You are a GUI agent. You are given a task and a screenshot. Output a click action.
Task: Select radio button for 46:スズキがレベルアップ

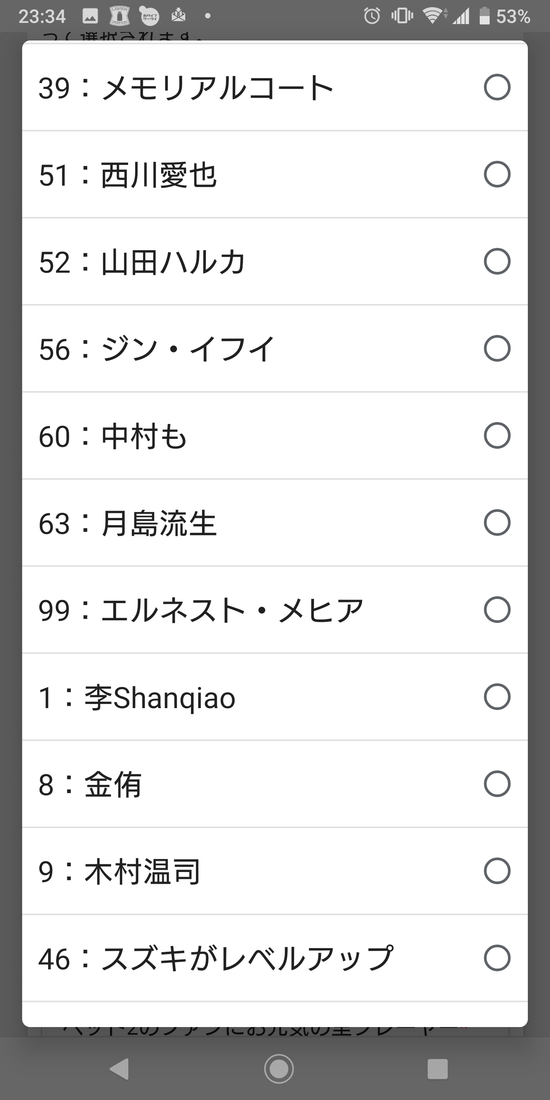click(x=497, y=958)
